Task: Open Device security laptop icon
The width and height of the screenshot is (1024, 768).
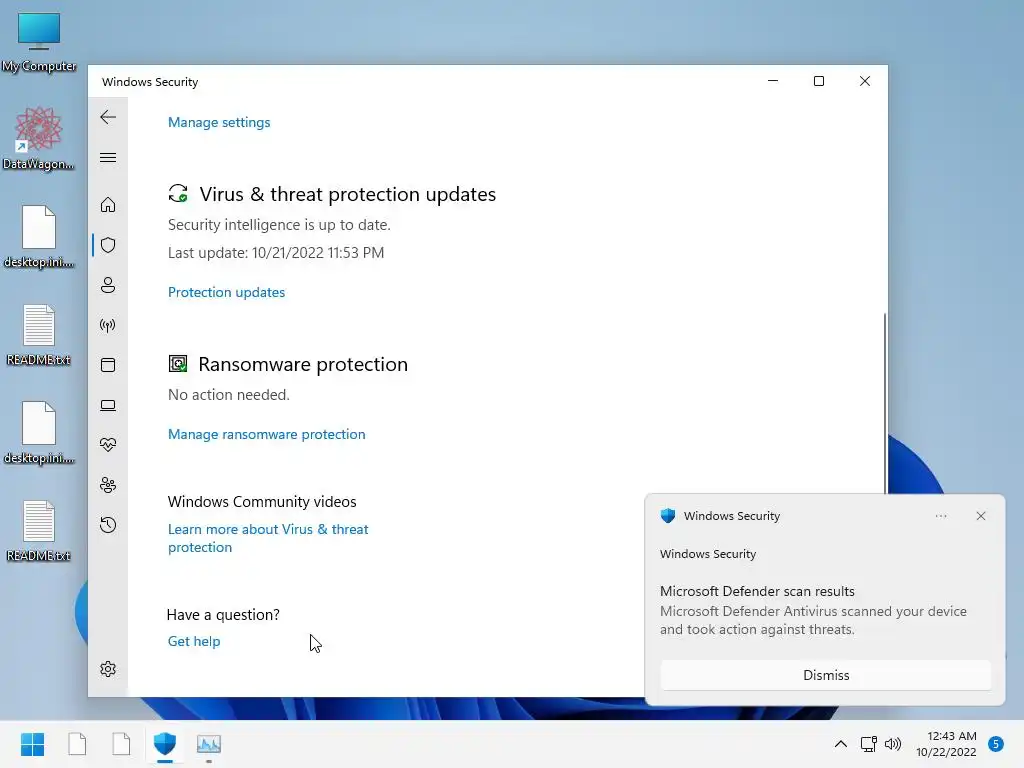Action: click(x=108, y=406)
